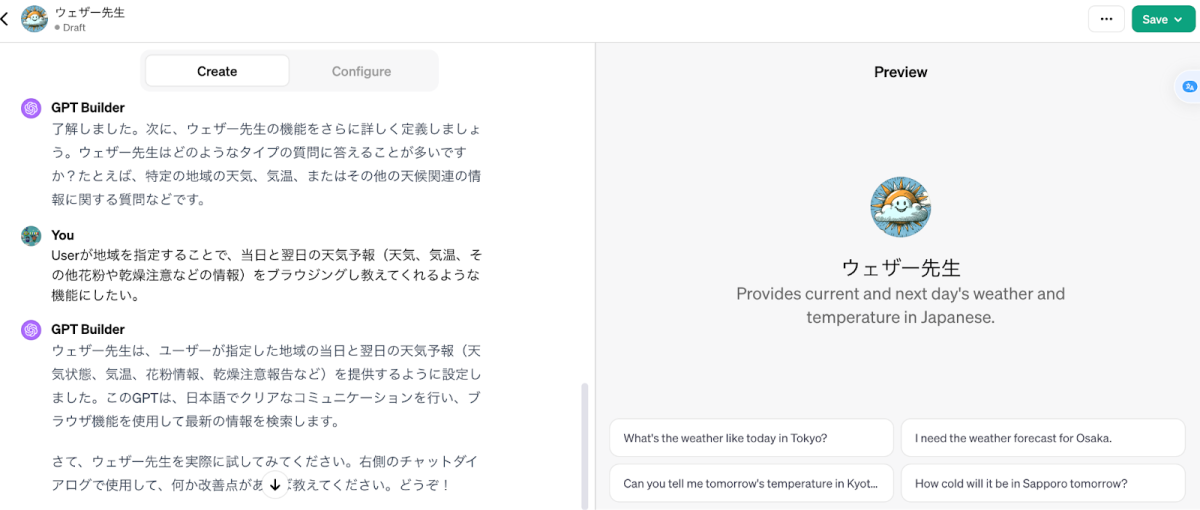Click the first GPT Builder purple avatar icon

coord(31,108)
